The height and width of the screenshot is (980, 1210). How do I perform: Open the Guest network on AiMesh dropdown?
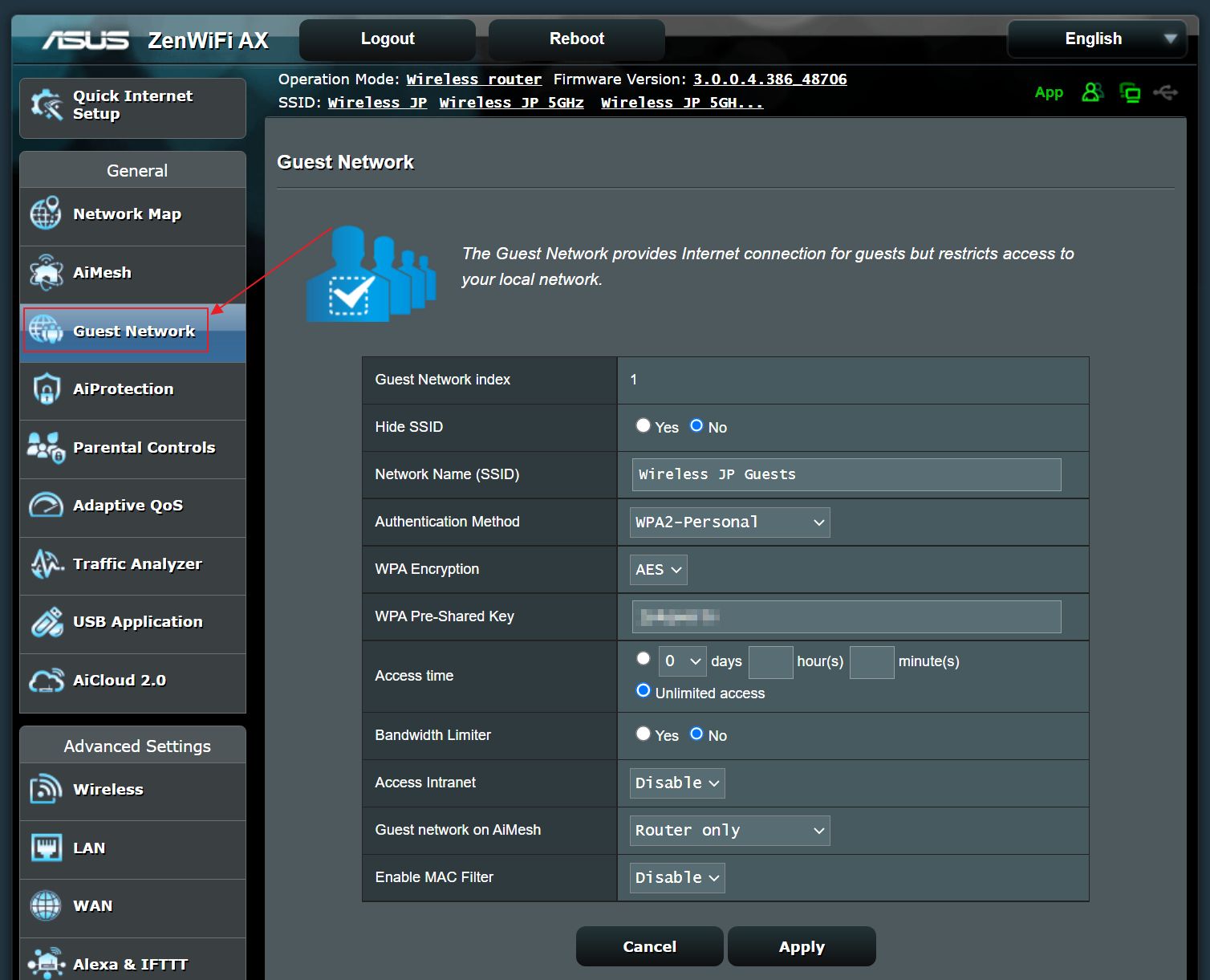[x=729, y=831]
